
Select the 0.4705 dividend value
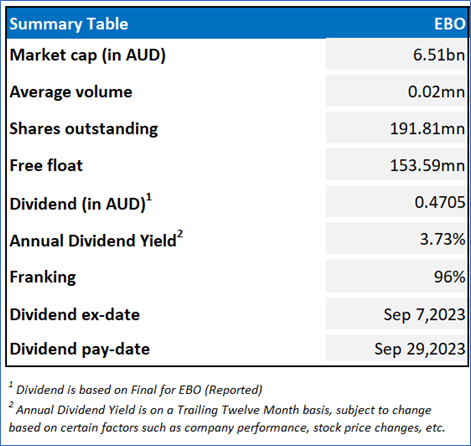tap(440, 202)
